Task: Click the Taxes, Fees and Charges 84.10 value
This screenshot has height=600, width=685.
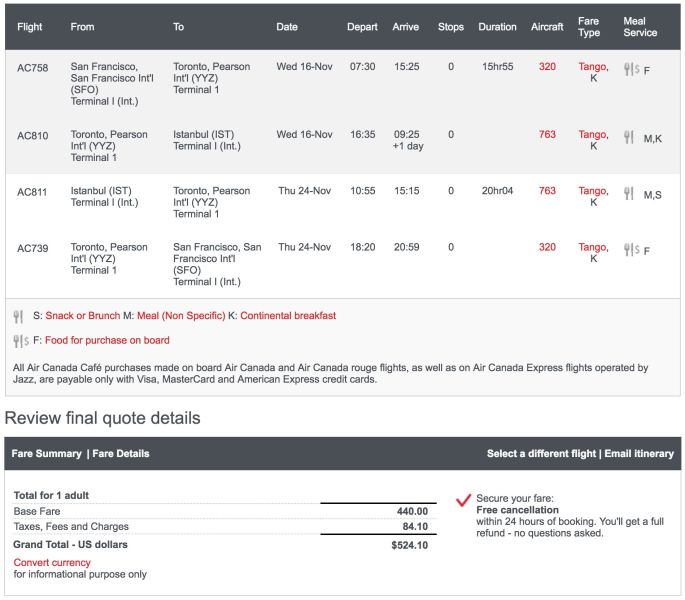Action: point(415,526)
